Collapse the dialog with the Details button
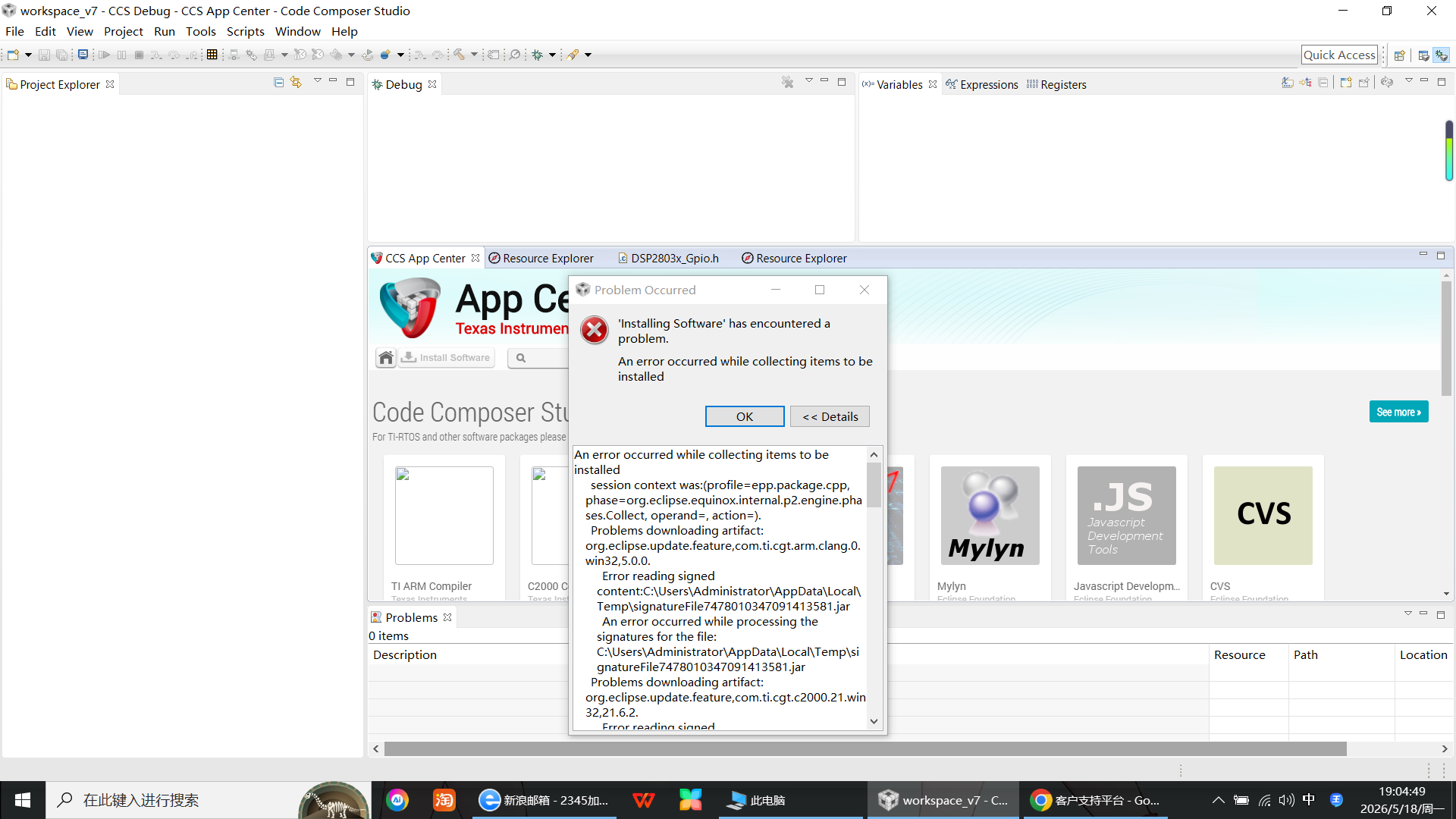This screenshot has width=1456, height=819. tap(830, 416)
